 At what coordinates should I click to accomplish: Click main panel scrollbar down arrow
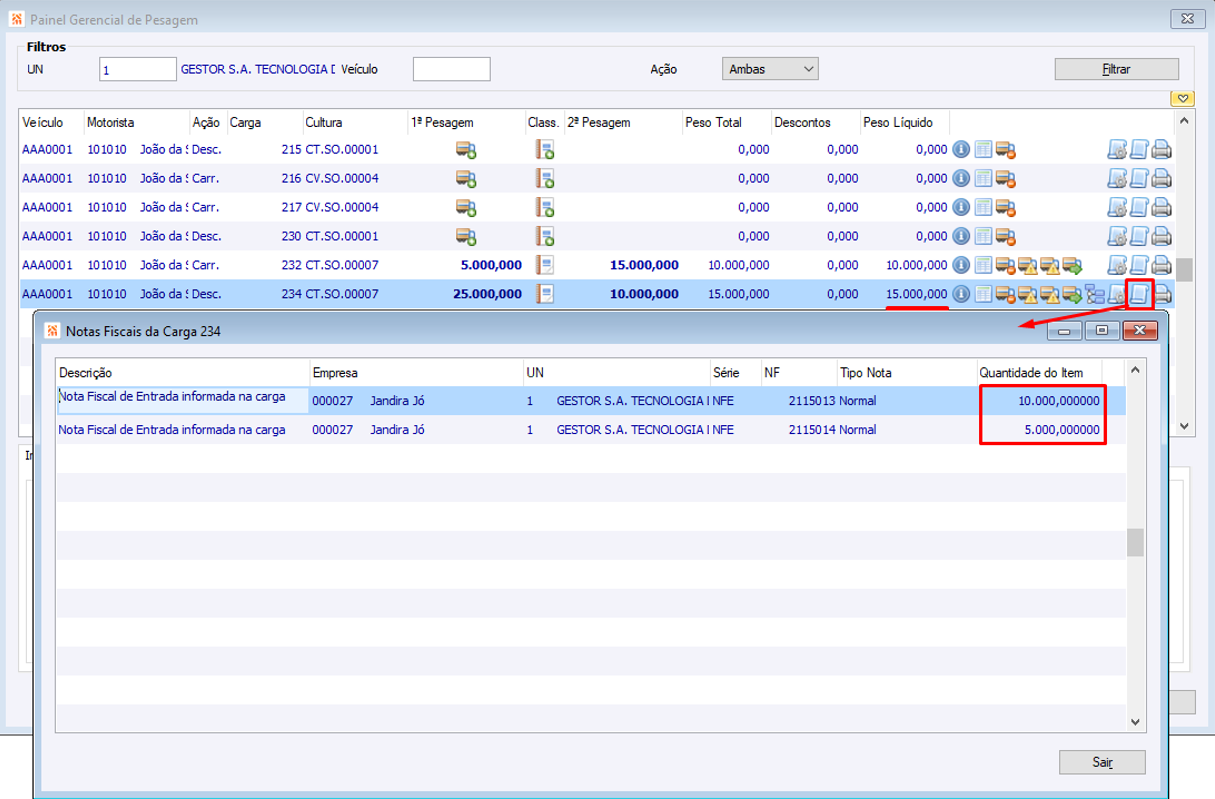1184,425
